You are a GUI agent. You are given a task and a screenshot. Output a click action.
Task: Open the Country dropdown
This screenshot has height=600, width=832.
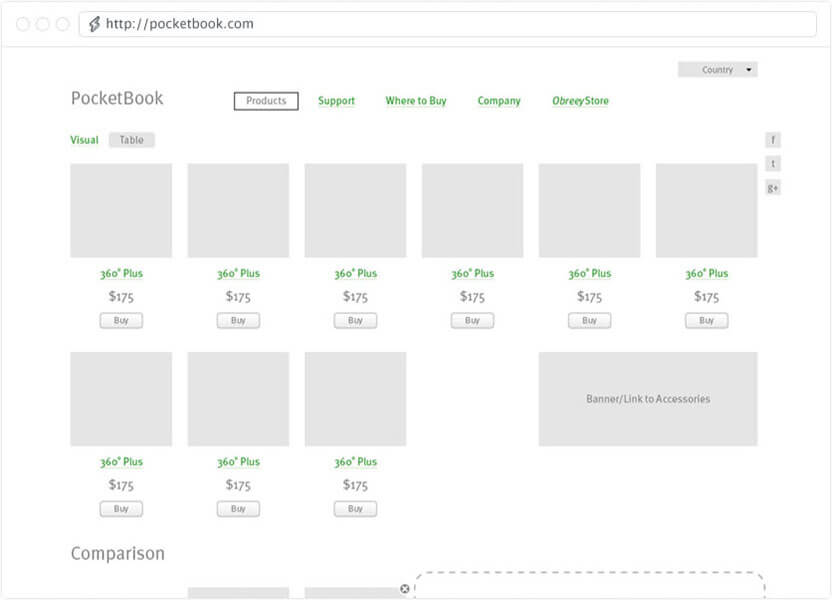tap(717, 70)
